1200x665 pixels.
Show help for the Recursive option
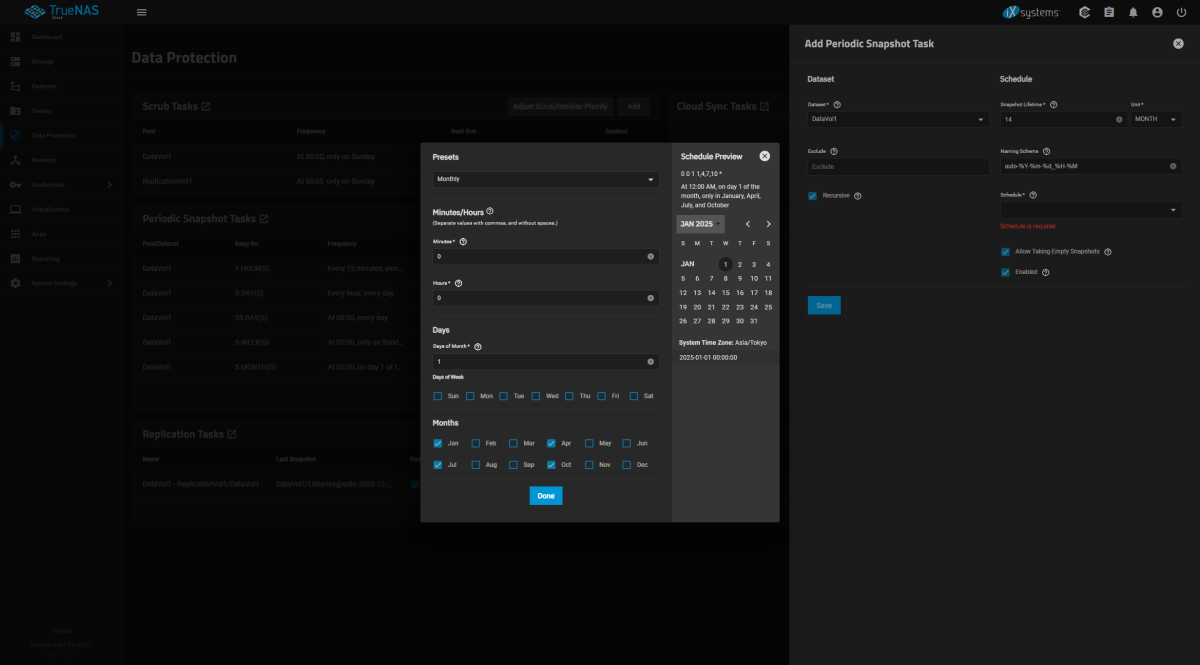pos(858,196)
